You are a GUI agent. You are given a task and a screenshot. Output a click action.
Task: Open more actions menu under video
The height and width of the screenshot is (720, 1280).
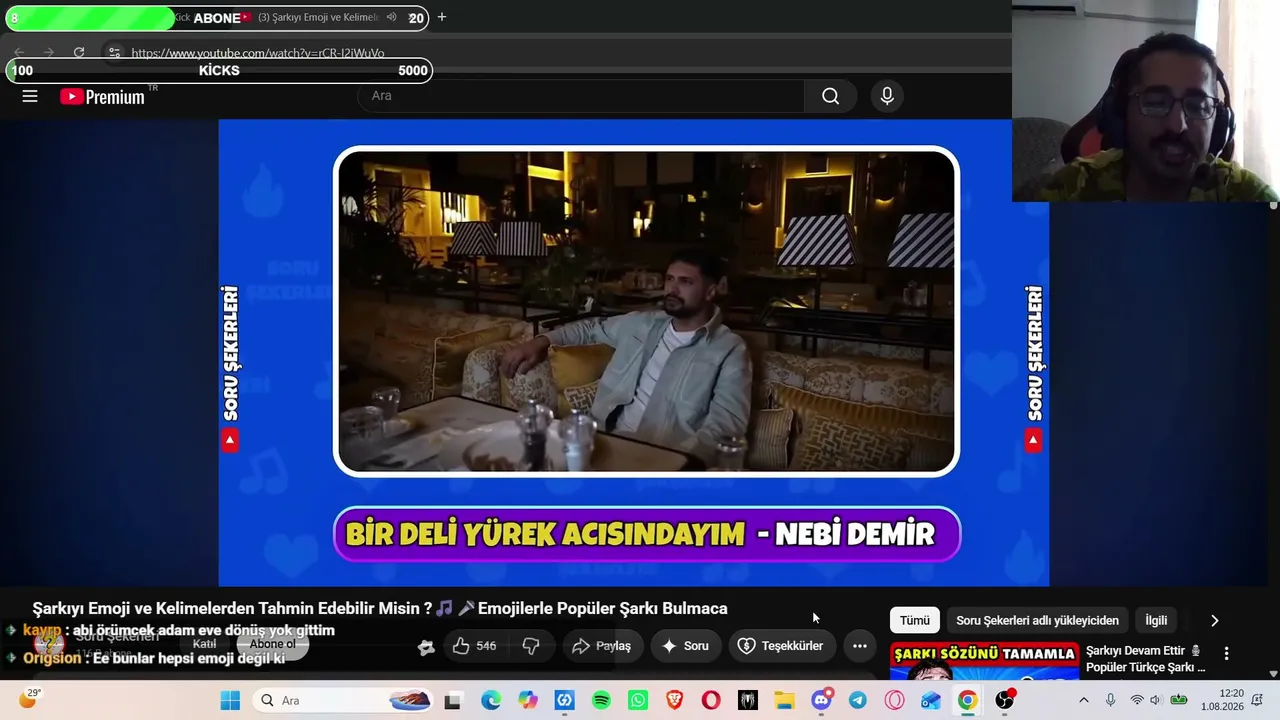859,646
